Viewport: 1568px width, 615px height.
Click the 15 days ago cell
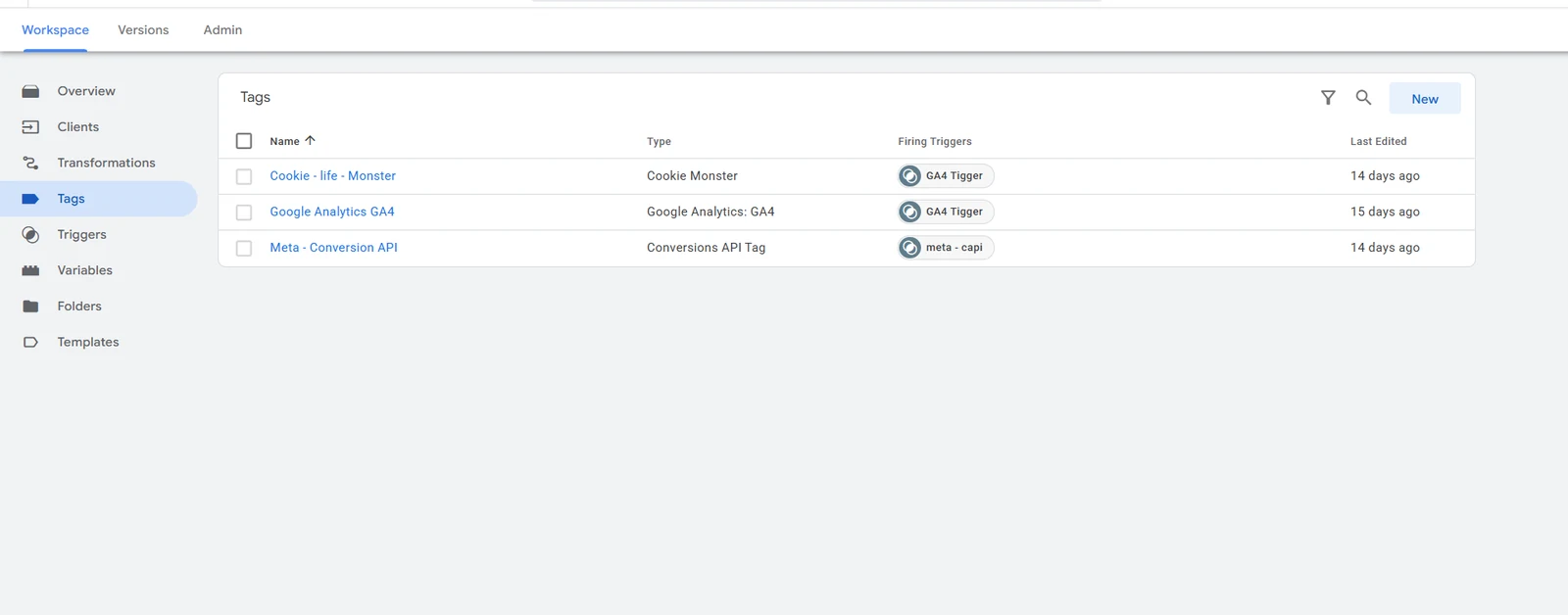1385,212
